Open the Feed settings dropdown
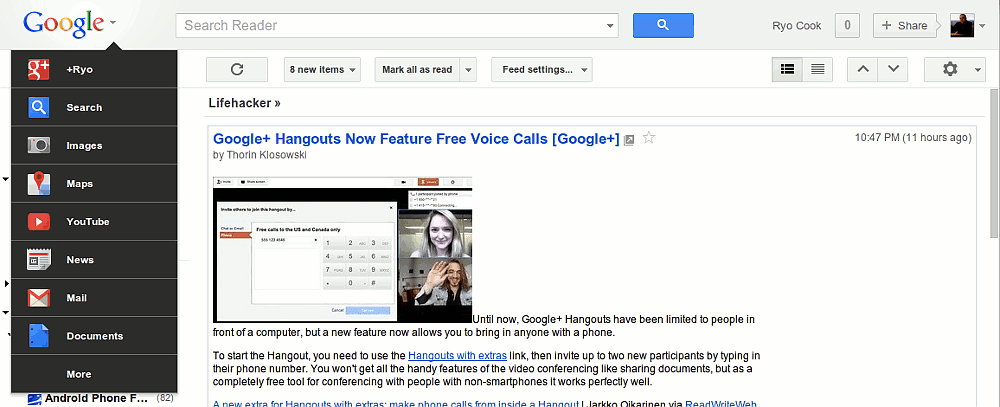Screen dimensions: 1000x407 tap(541, 70)
